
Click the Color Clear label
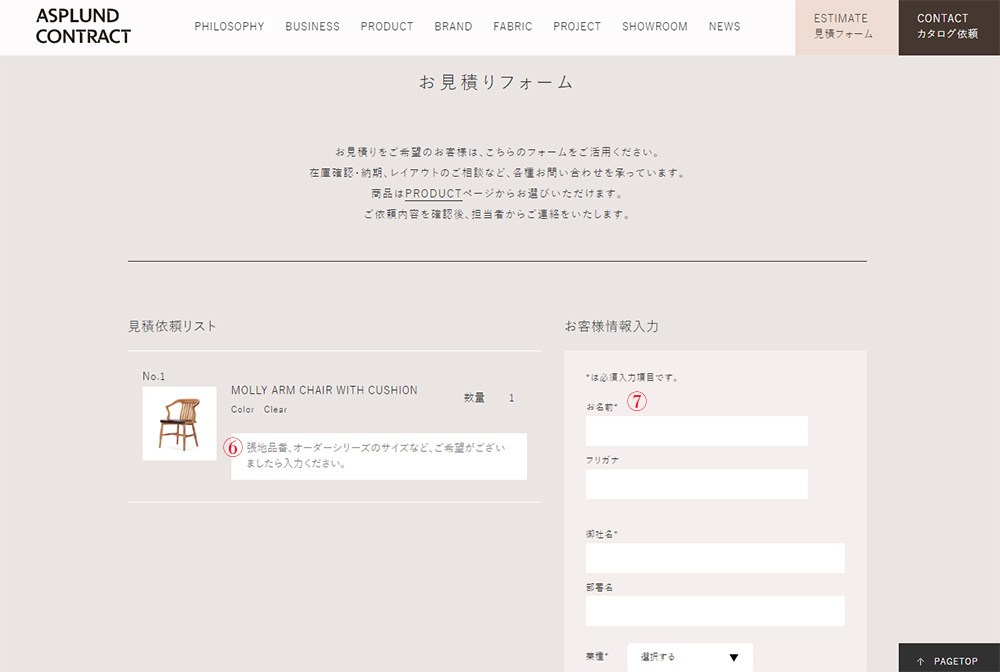point(259,409)
